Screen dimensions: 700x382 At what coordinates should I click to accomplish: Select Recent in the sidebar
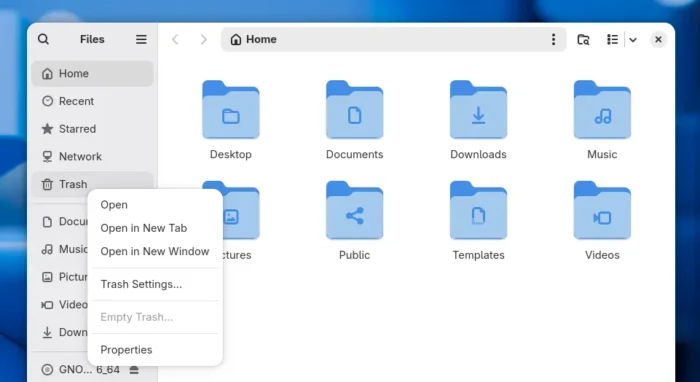click(92, 101)
